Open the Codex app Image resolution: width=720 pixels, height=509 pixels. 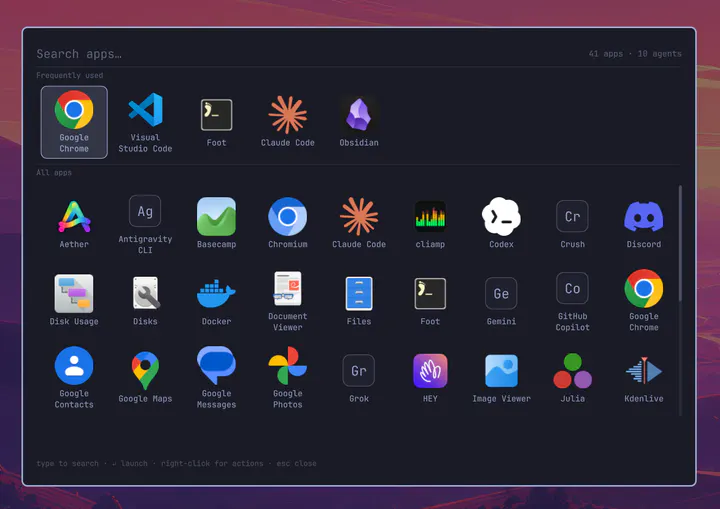click(501, 224)
